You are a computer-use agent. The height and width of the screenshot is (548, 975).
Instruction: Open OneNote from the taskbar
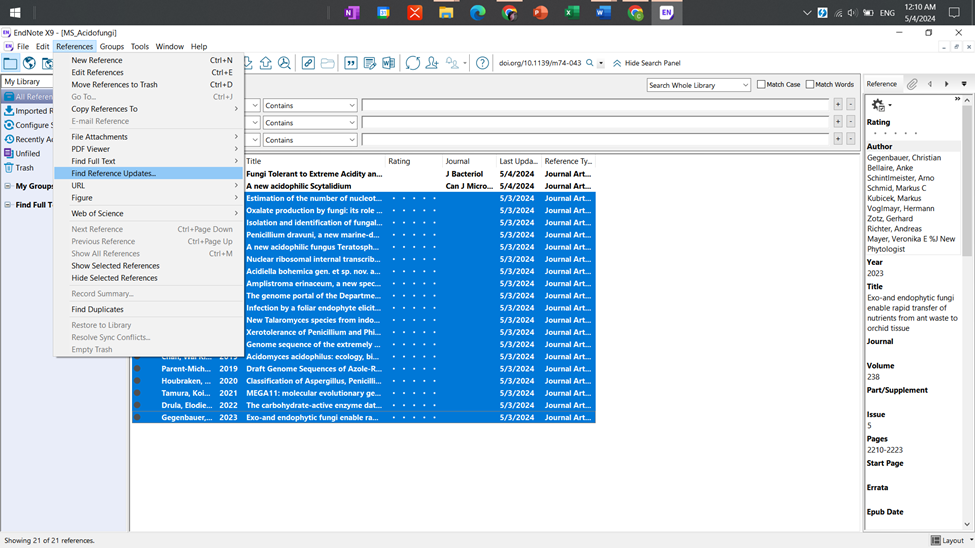pos(353,12)
